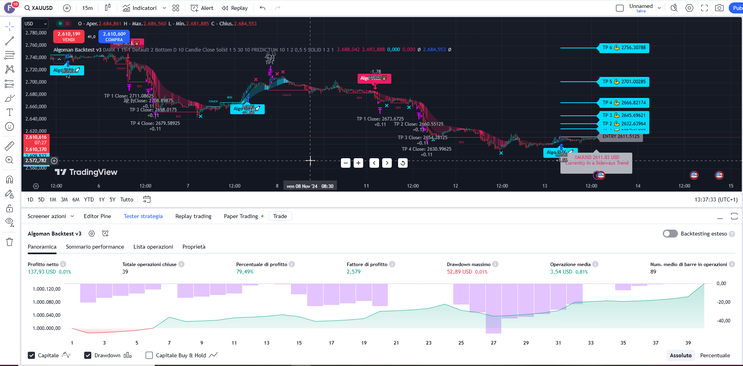Select the brush drawing tool
The width and height of the screenshot is (743, 366).
pos(9,98)
